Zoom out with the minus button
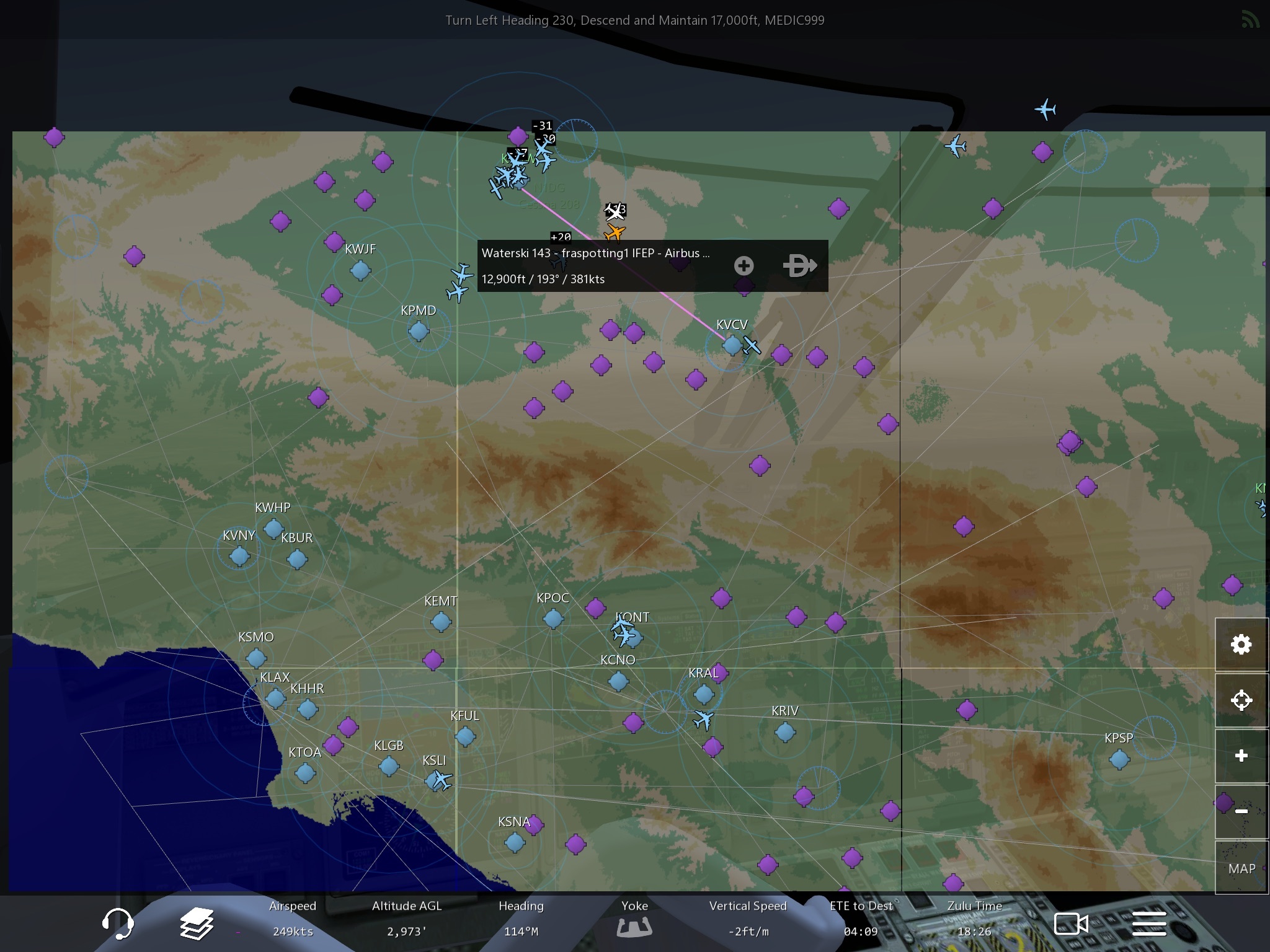Screen dimensions: 1270x952 1241,811
